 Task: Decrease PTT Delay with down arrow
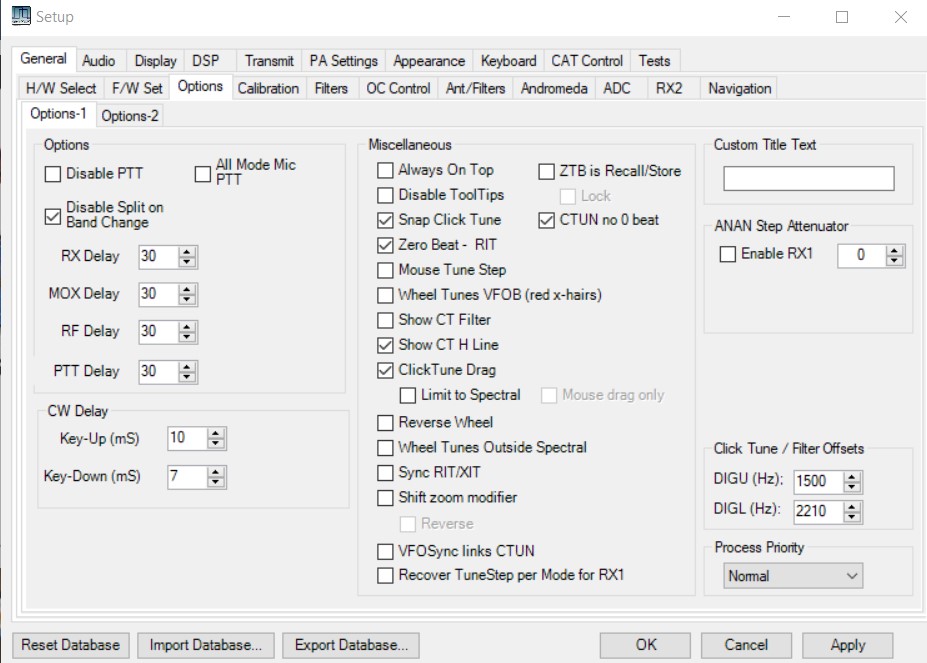click(x=187, y=376)
